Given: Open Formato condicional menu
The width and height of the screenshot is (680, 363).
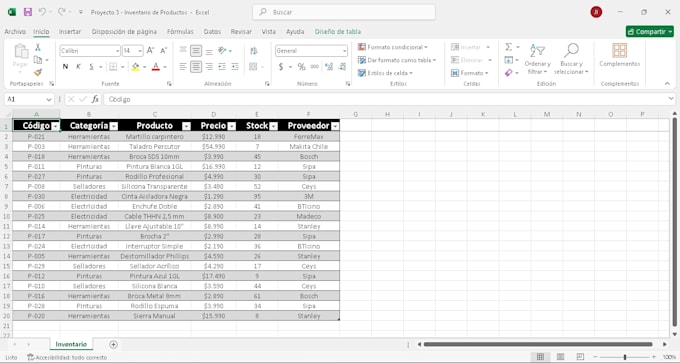Looking at the screenshot, I should (392, 47).
